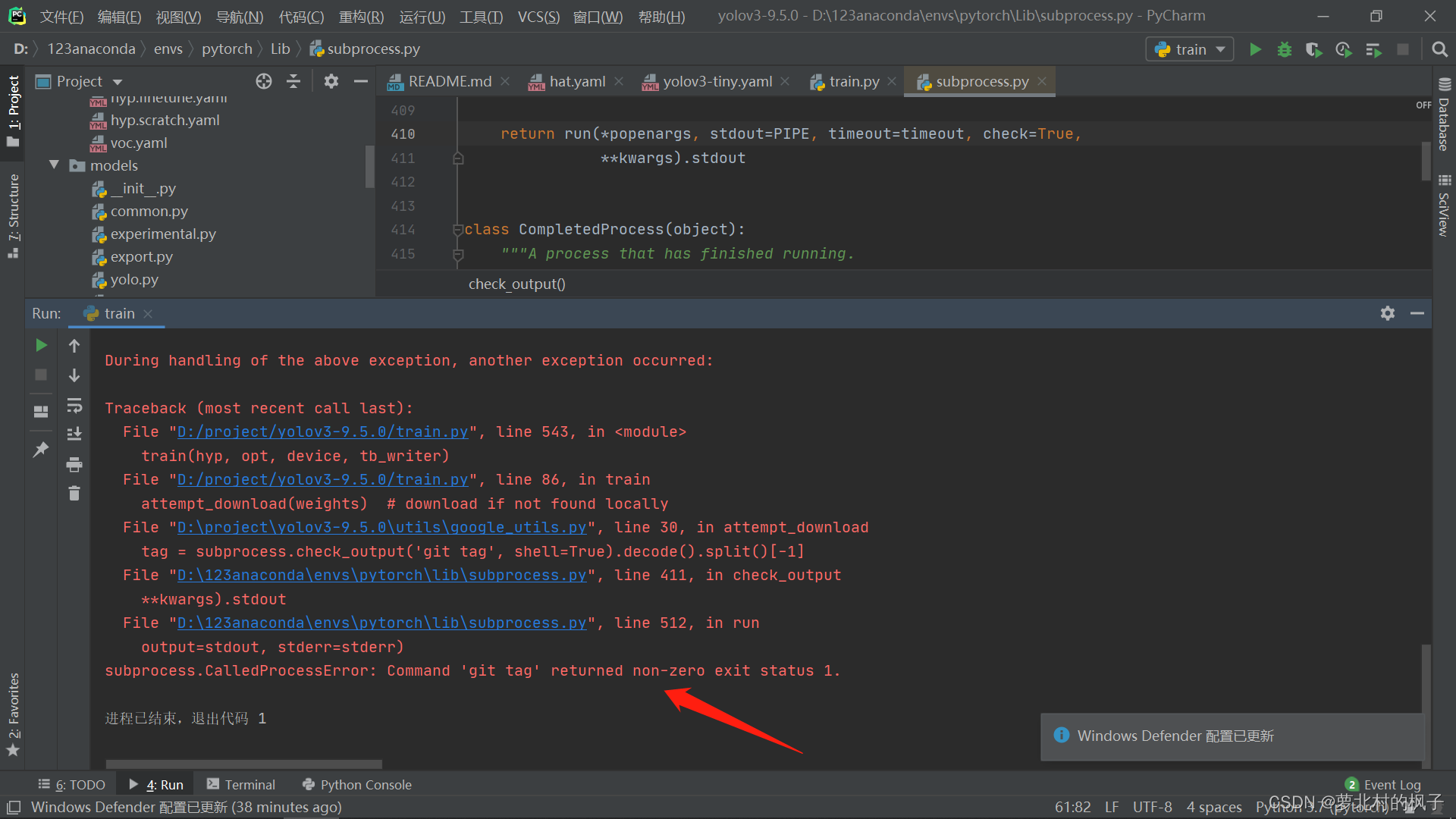Open the Python Console
The image size is (1456, 819).
click(357, 785)
